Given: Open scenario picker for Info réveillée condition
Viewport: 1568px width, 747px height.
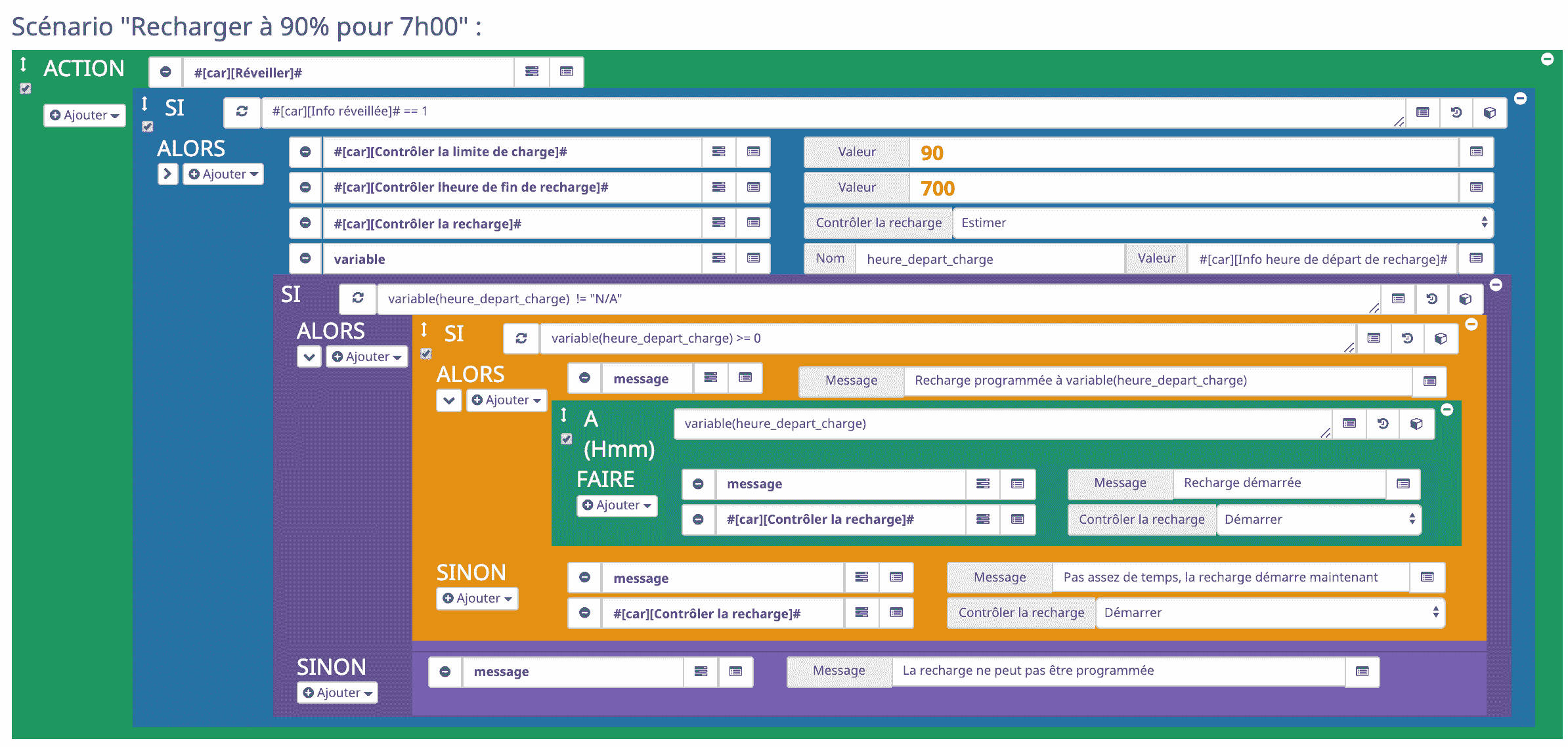Looking at the screenshot, I should click(x=1456, y=112).
